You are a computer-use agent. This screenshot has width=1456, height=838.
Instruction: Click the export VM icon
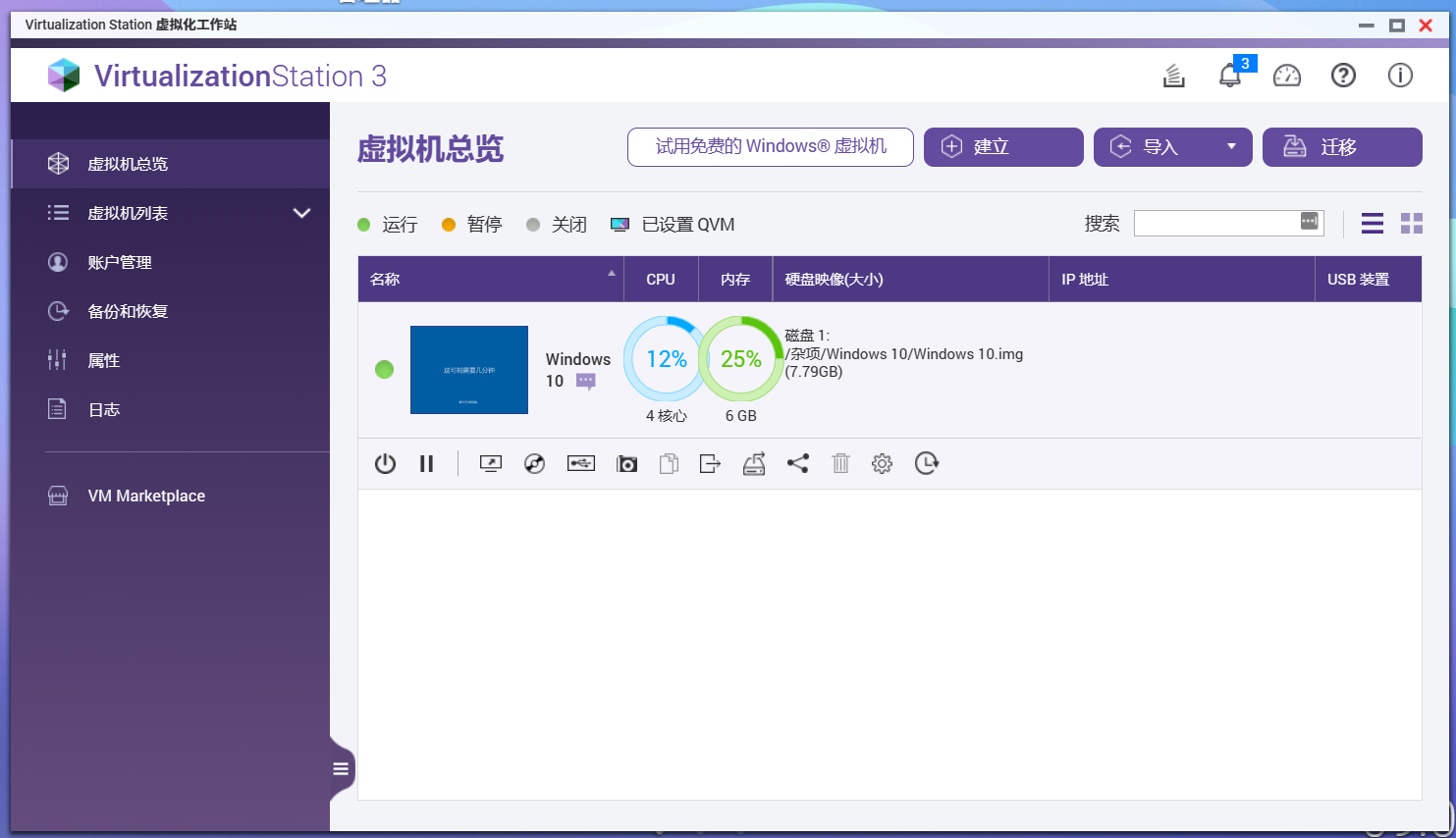[710, 463]
